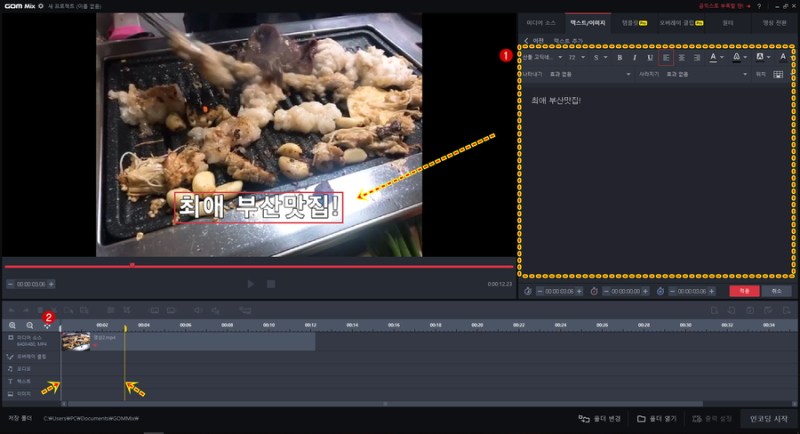Start encoding with 인코딩 시작
Viewport: 800px width, 434px height.
(768, 419)
